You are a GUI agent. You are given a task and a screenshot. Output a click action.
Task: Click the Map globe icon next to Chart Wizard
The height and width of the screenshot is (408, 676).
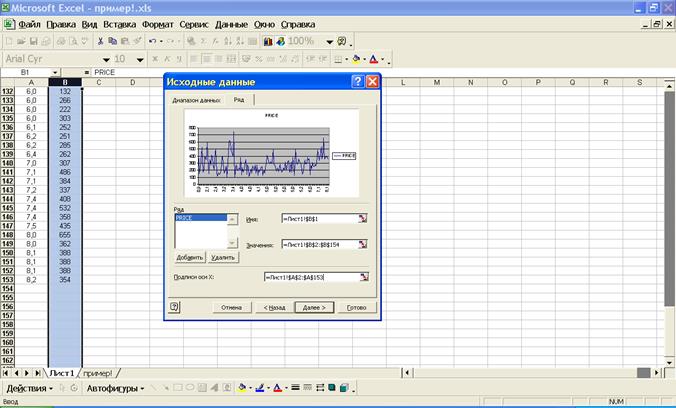[x=281, y=41]
